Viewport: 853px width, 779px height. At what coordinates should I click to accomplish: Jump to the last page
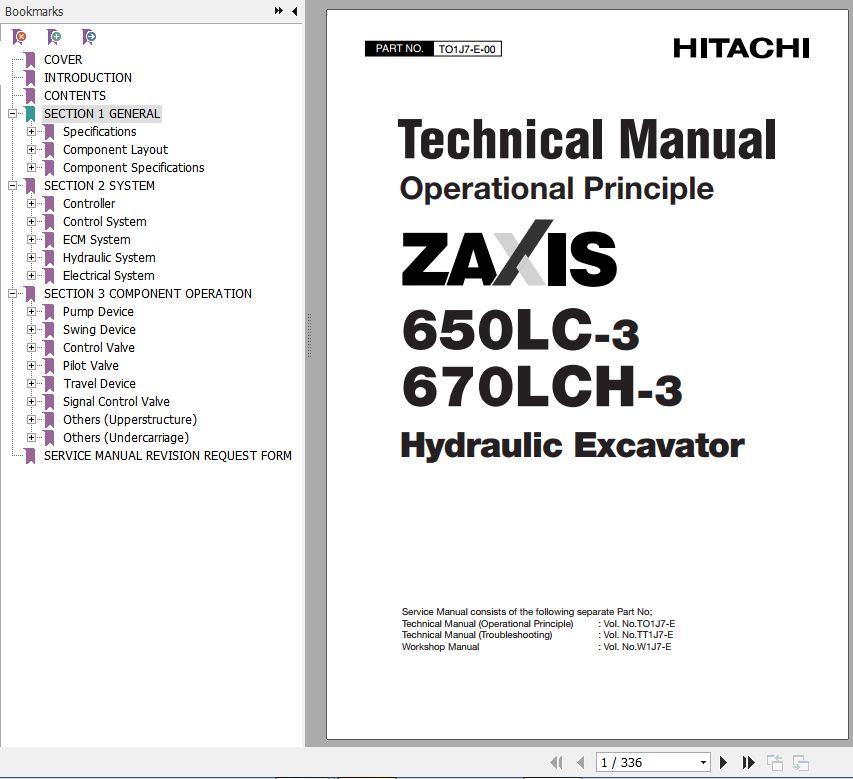pyautogui.click(x=749, y=763)
